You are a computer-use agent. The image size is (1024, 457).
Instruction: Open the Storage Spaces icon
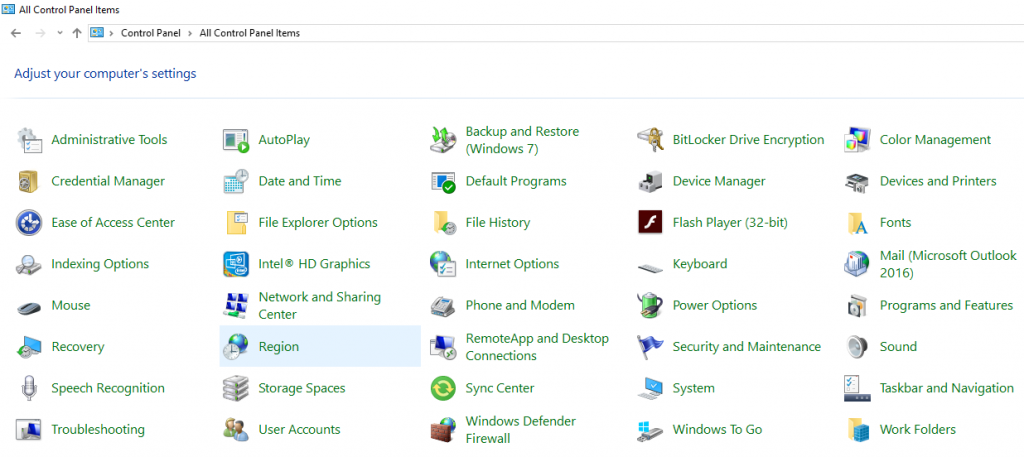point(236,388)
